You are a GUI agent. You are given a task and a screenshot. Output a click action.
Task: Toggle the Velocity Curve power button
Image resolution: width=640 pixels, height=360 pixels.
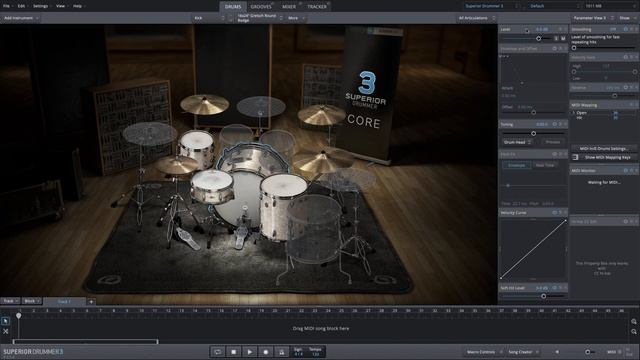click(554, 213)
